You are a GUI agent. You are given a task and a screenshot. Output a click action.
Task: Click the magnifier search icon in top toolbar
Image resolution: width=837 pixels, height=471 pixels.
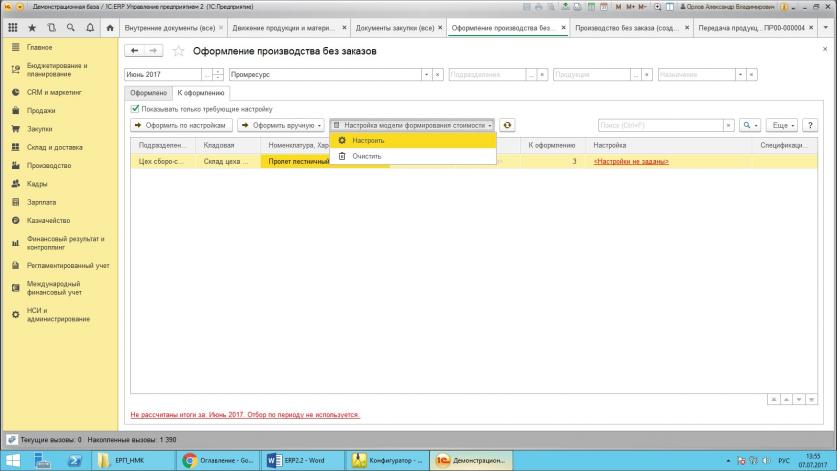[x=70, y=28]
